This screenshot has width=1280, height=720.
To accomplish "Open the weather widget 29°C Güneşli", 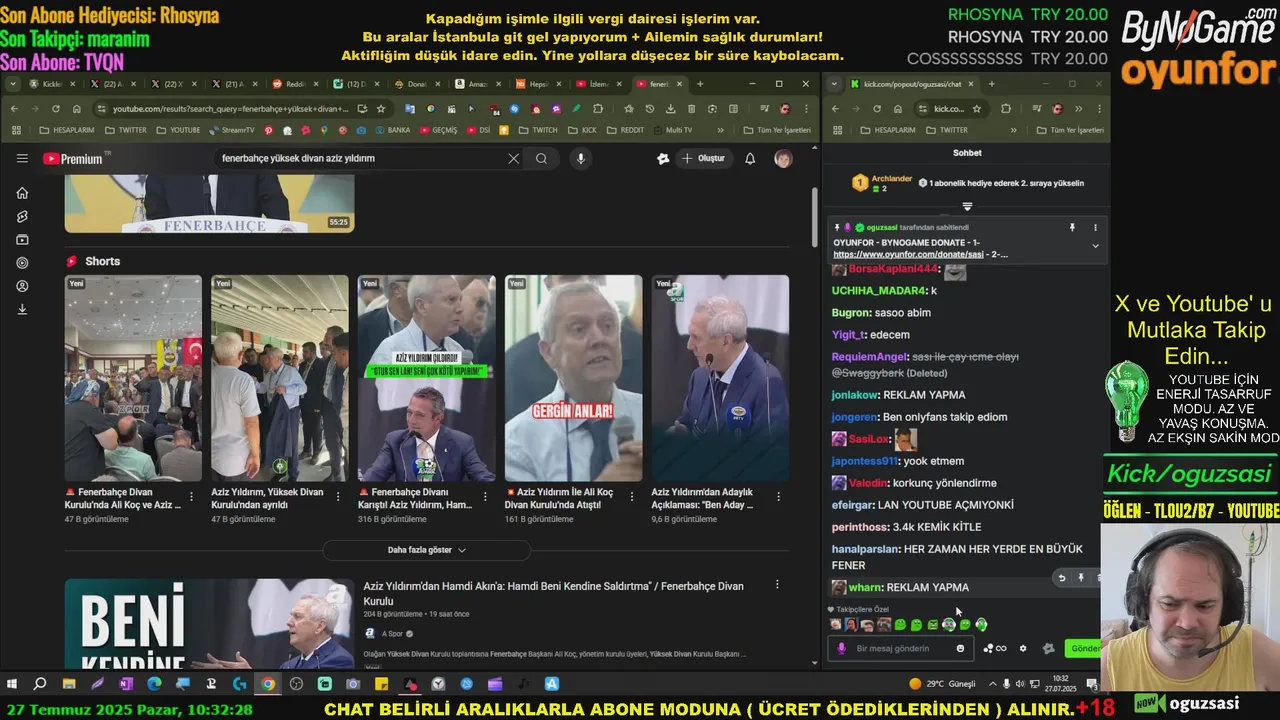I will 941,684.
